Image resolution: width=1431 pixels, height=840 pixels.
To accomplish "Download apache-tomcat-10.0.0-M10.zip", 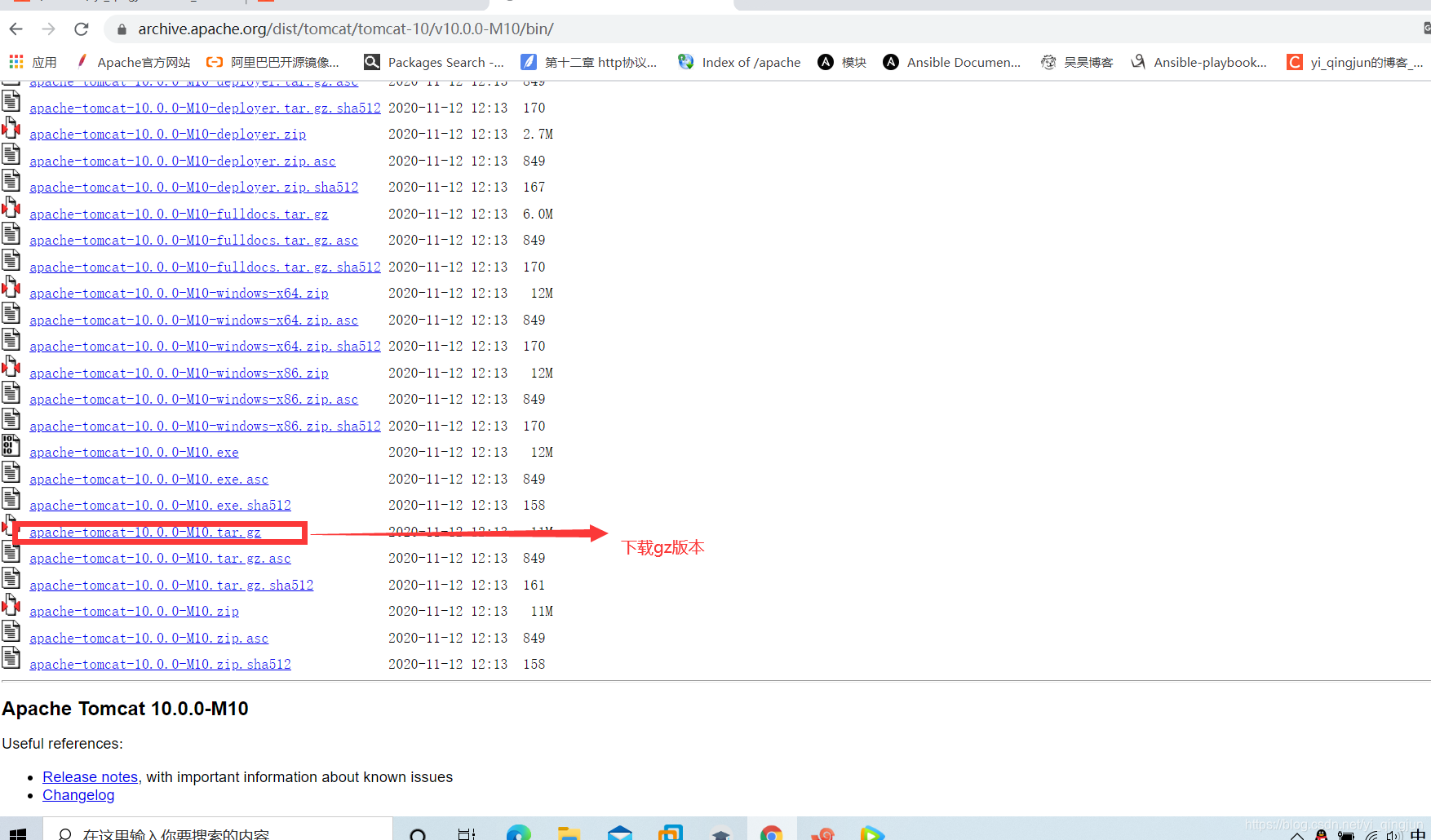I will [x=134, y=611].
